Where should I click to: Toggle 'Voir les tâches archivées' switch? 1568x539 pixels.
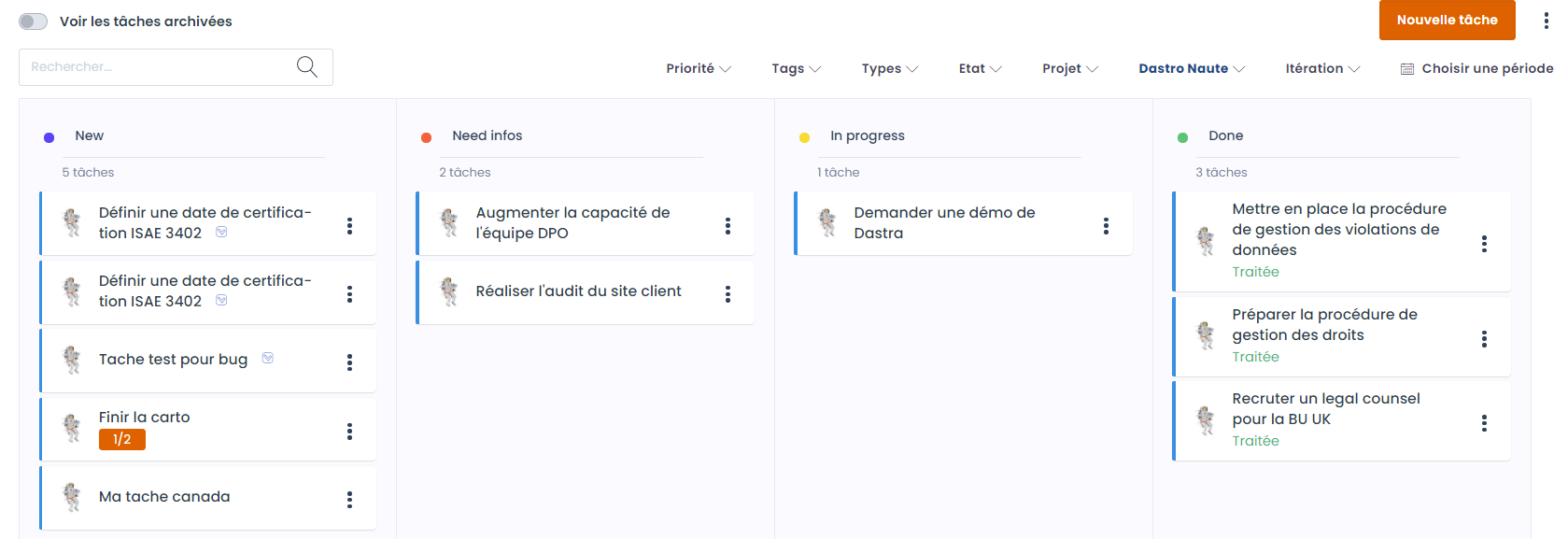[34, 21]
